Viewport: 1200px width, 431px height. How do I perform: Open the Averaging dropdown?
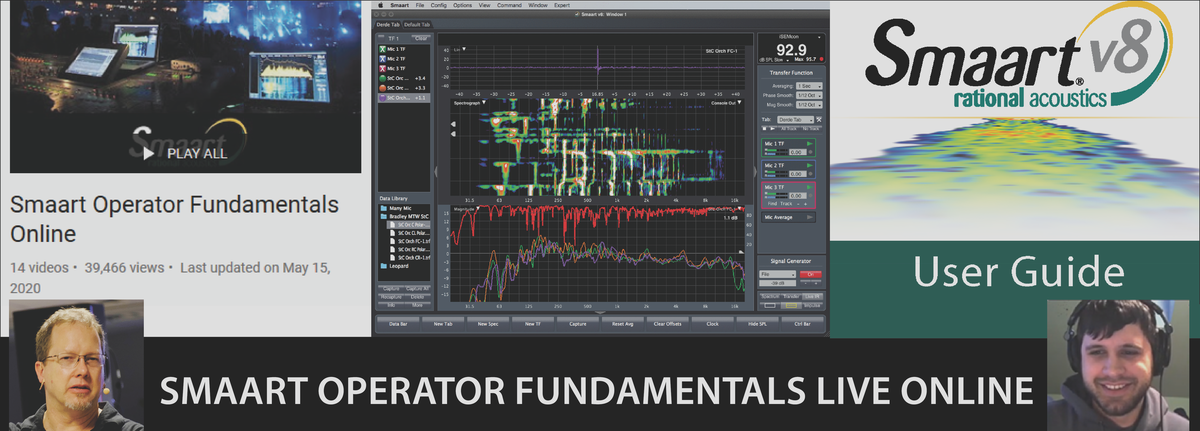(x=808, y=86)
